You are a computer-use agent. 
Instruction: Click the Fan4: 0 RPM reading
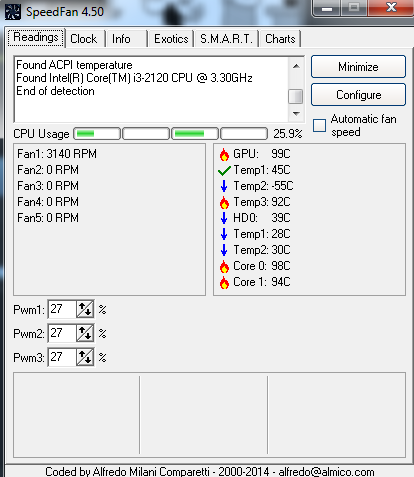point(48,202)
